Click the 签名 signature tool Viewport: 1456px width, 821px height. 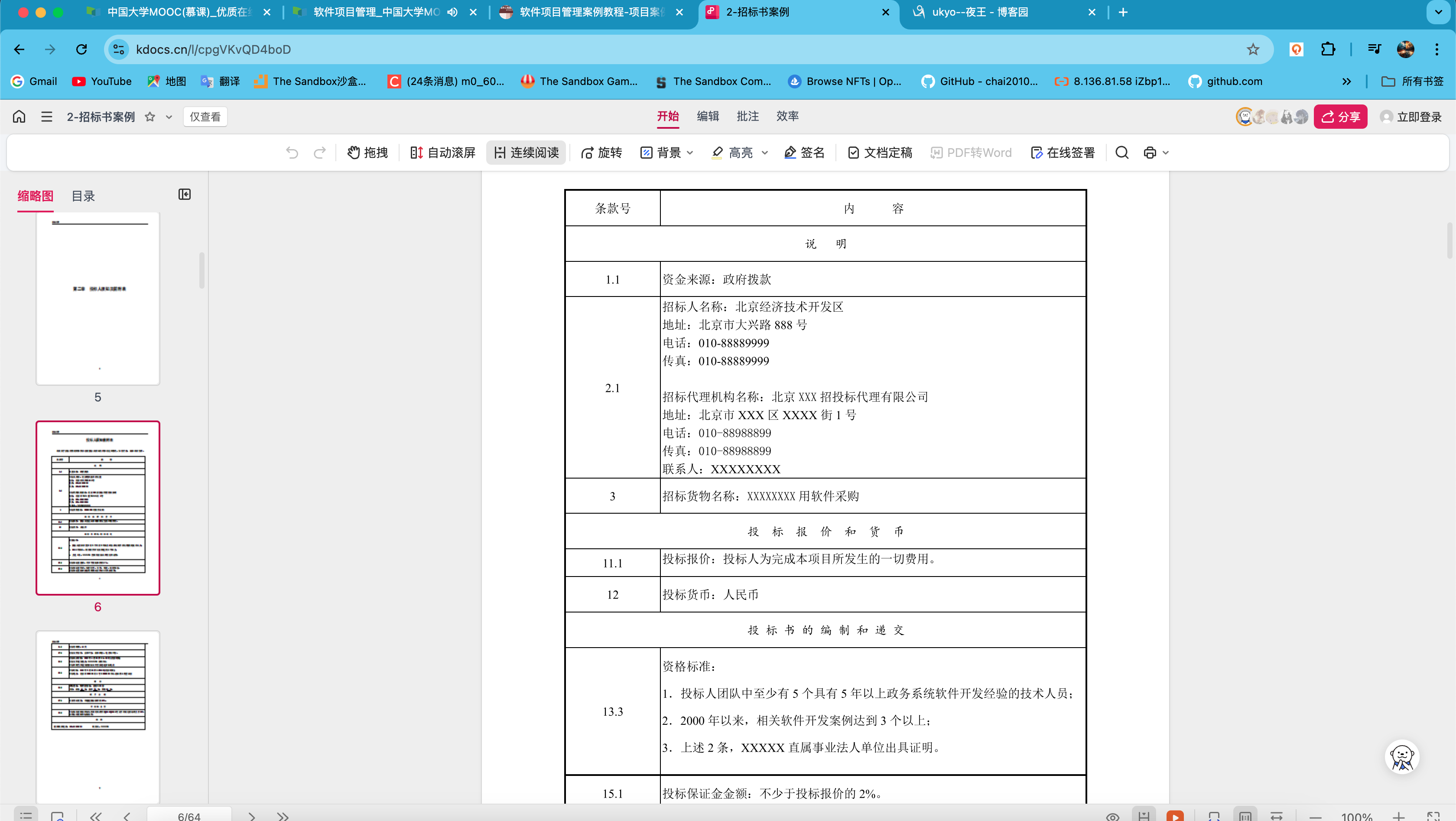[804, 153]
